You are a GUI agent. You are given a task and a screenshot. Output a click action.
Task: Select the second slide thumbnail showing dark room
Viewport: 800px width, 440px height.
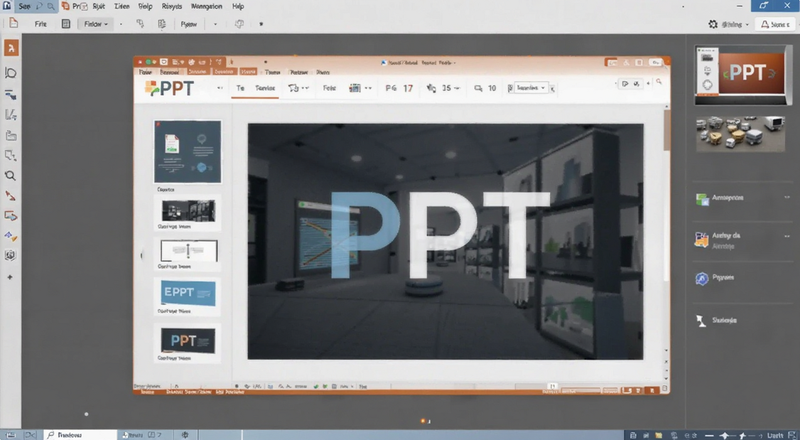pos(188,211)
